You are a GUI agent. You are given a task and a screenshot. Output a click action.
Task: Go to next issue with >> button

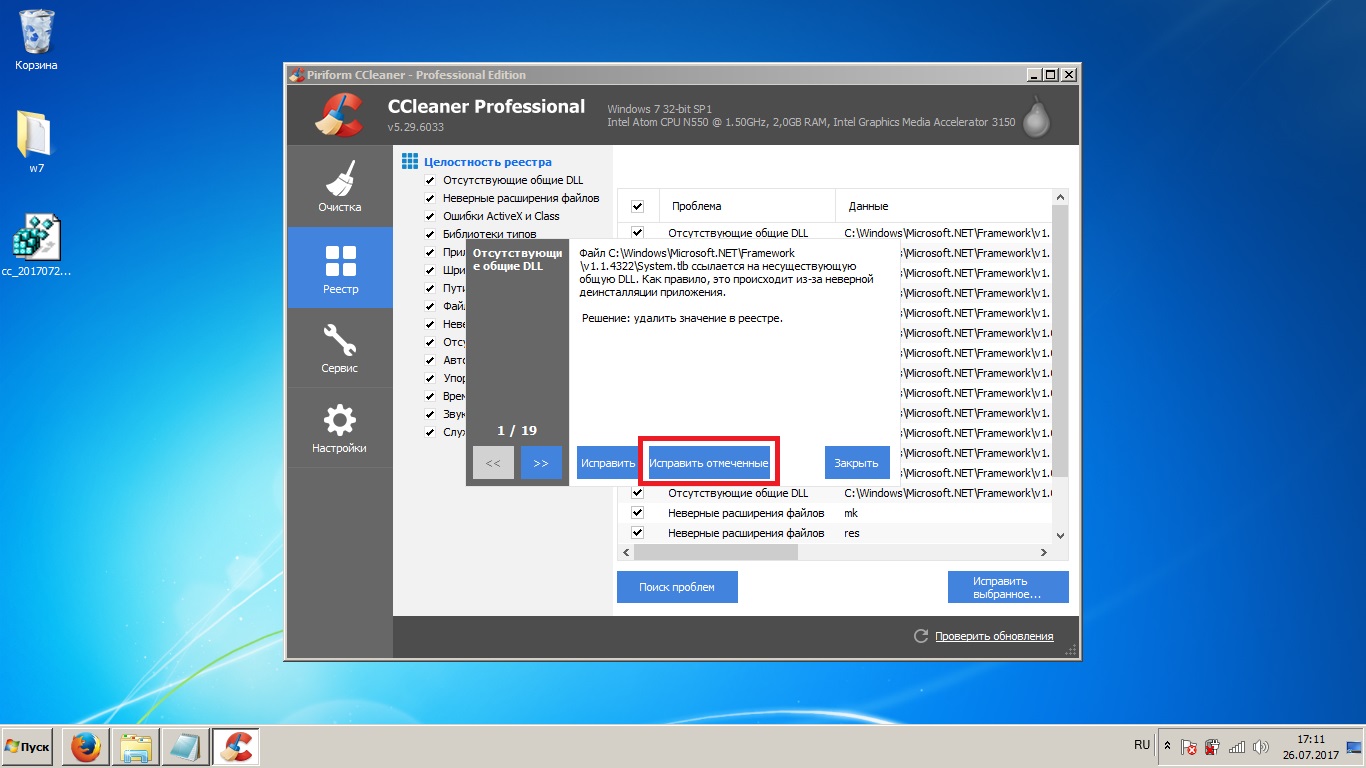point(541,463)
